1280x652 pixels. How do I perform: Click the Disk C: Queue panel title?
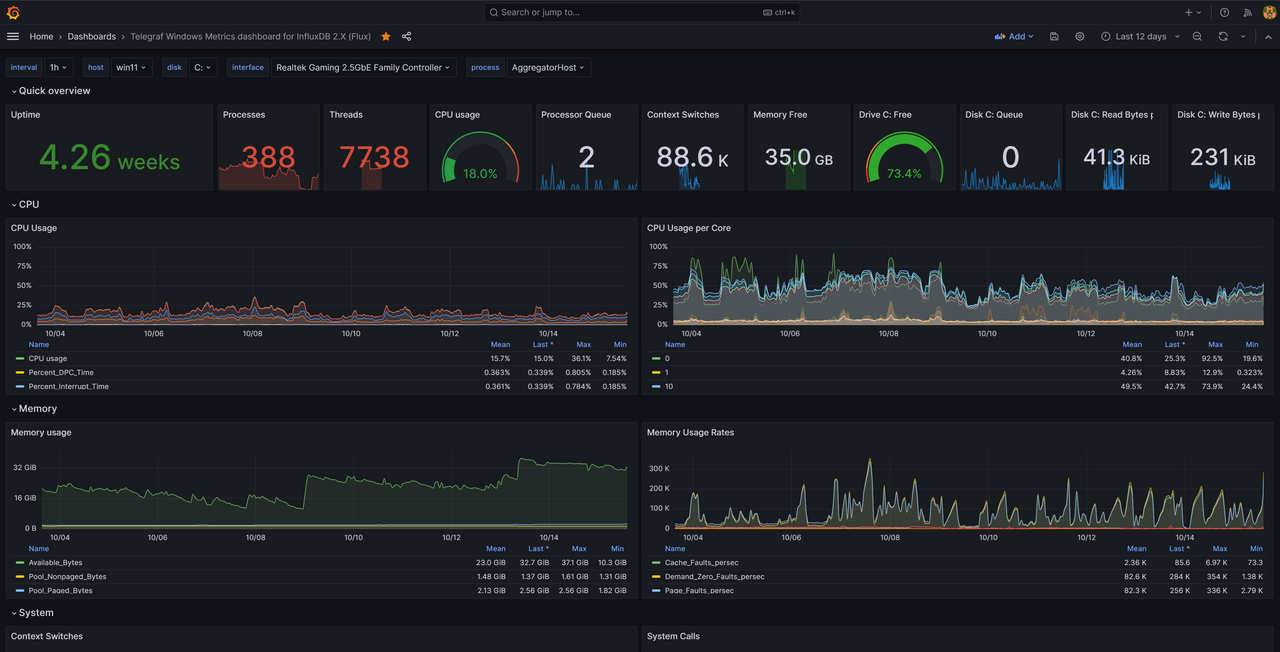pyautogui.click(x=994, y=115)
